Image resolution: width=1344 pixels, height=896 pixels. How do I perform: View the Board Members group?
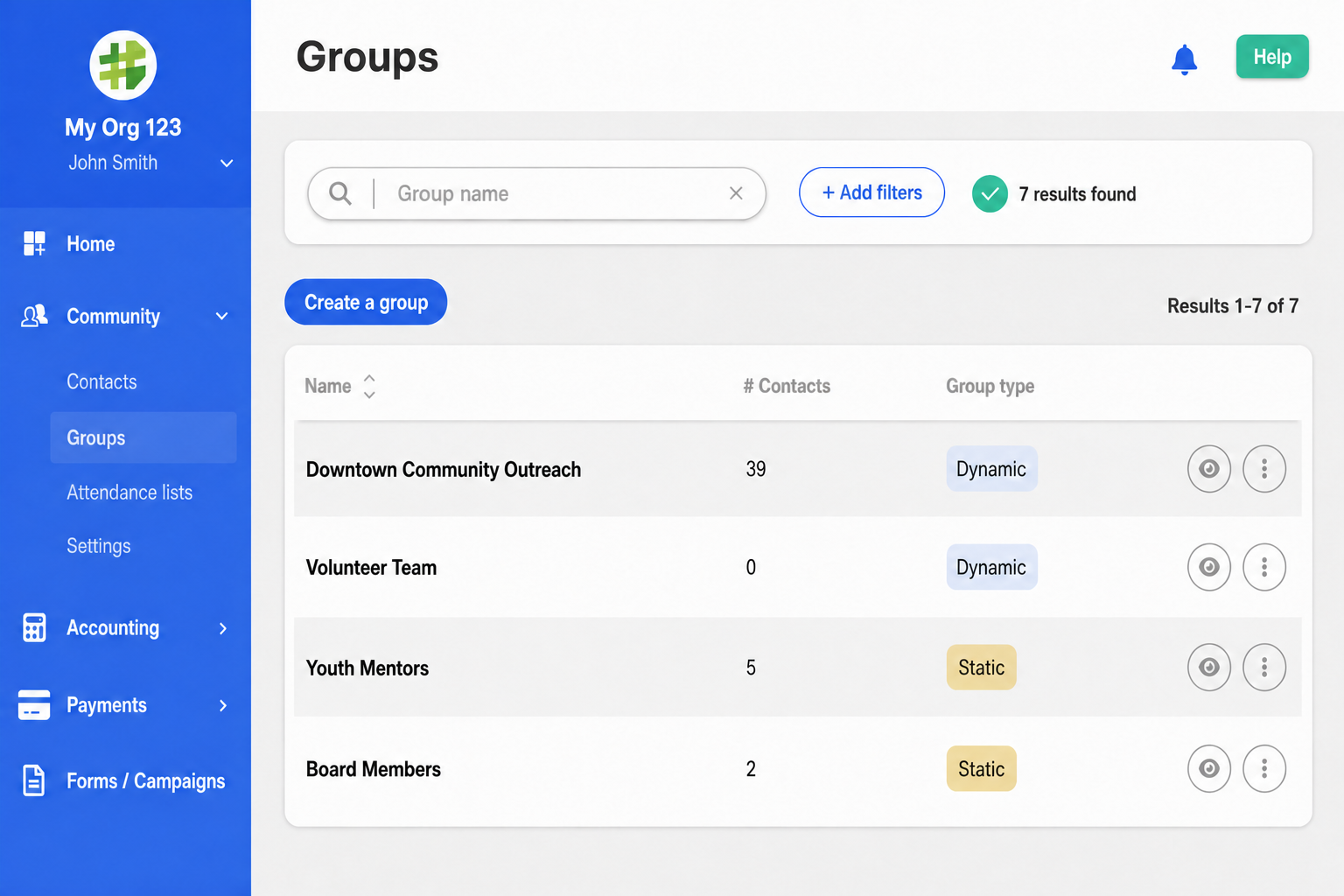1209,769
